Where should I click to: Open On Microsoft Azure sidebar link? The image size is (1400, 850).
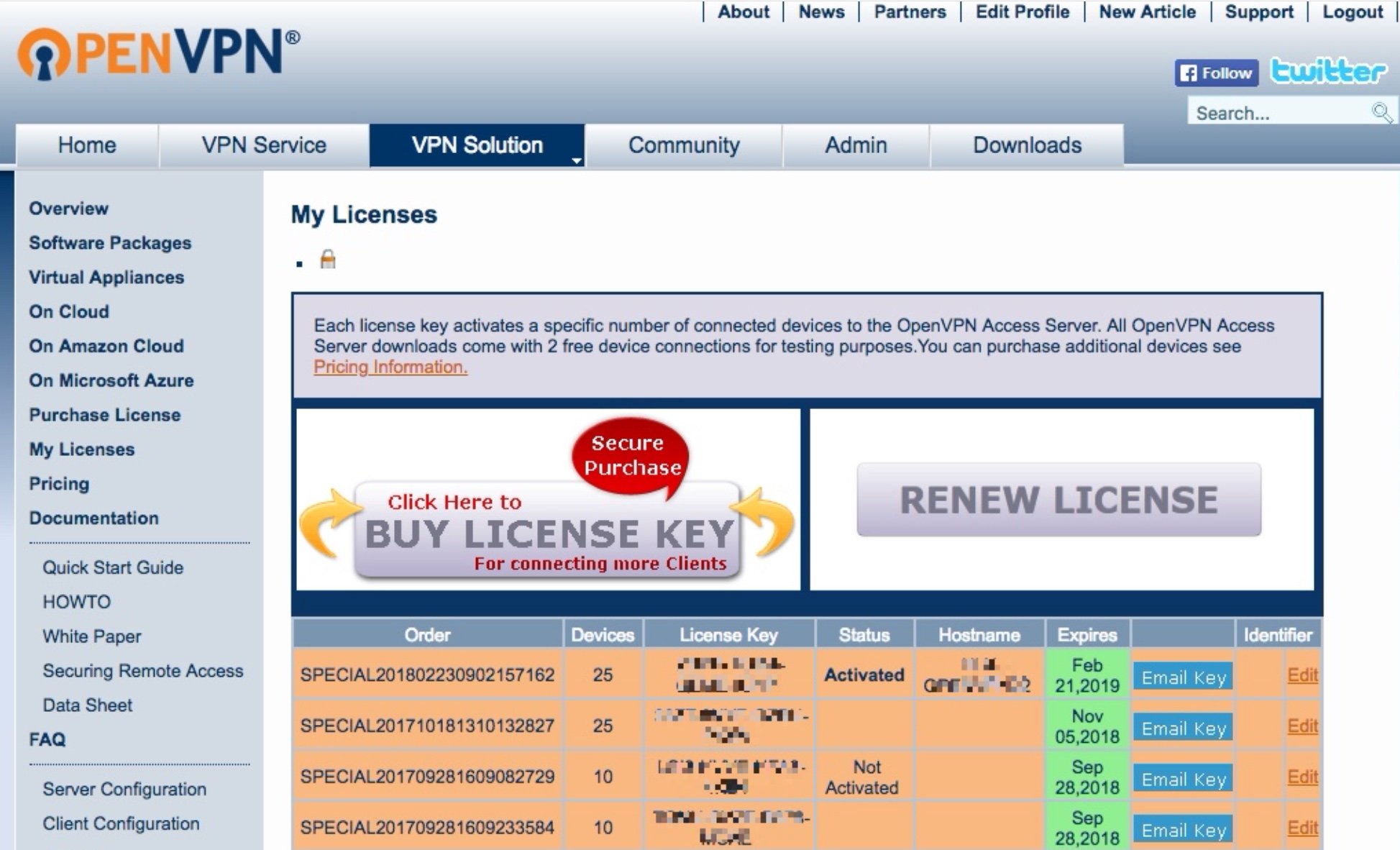coord(111,380)
